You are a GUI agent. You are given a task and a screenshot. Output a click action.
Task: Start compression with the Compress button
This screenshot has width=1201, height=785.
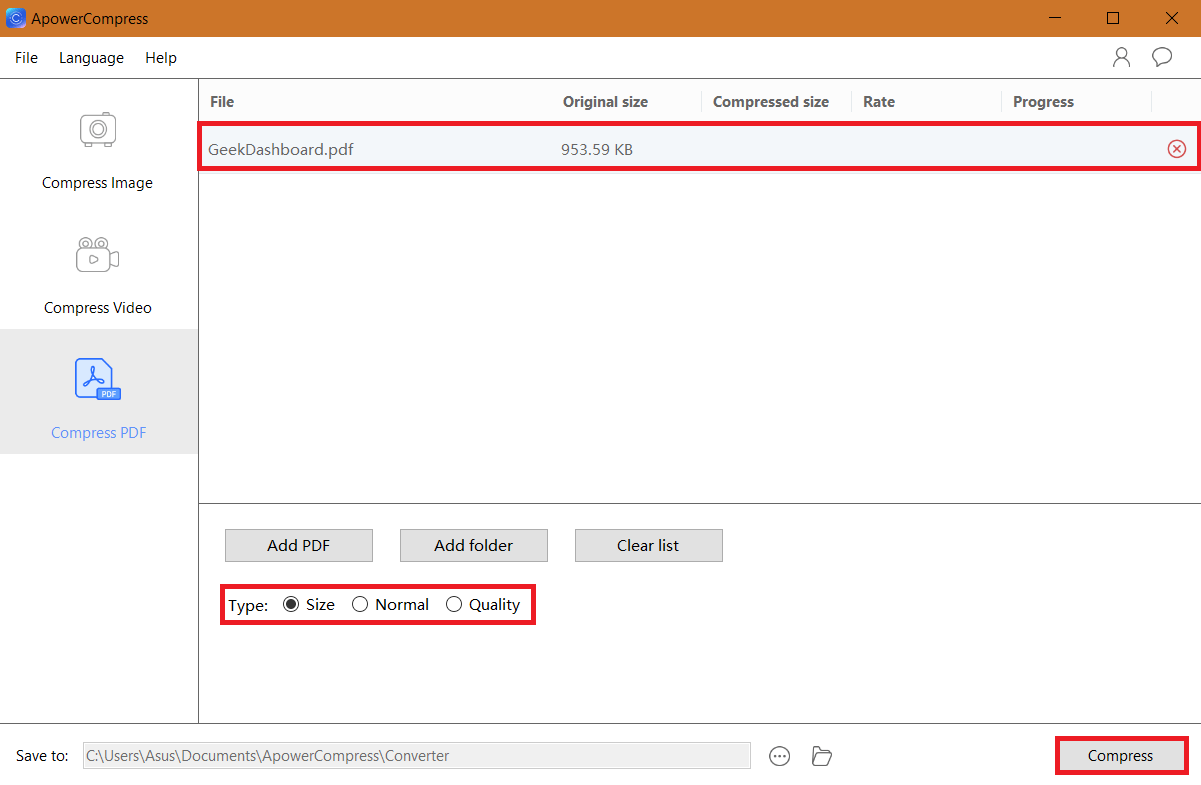coord(1121,755)
